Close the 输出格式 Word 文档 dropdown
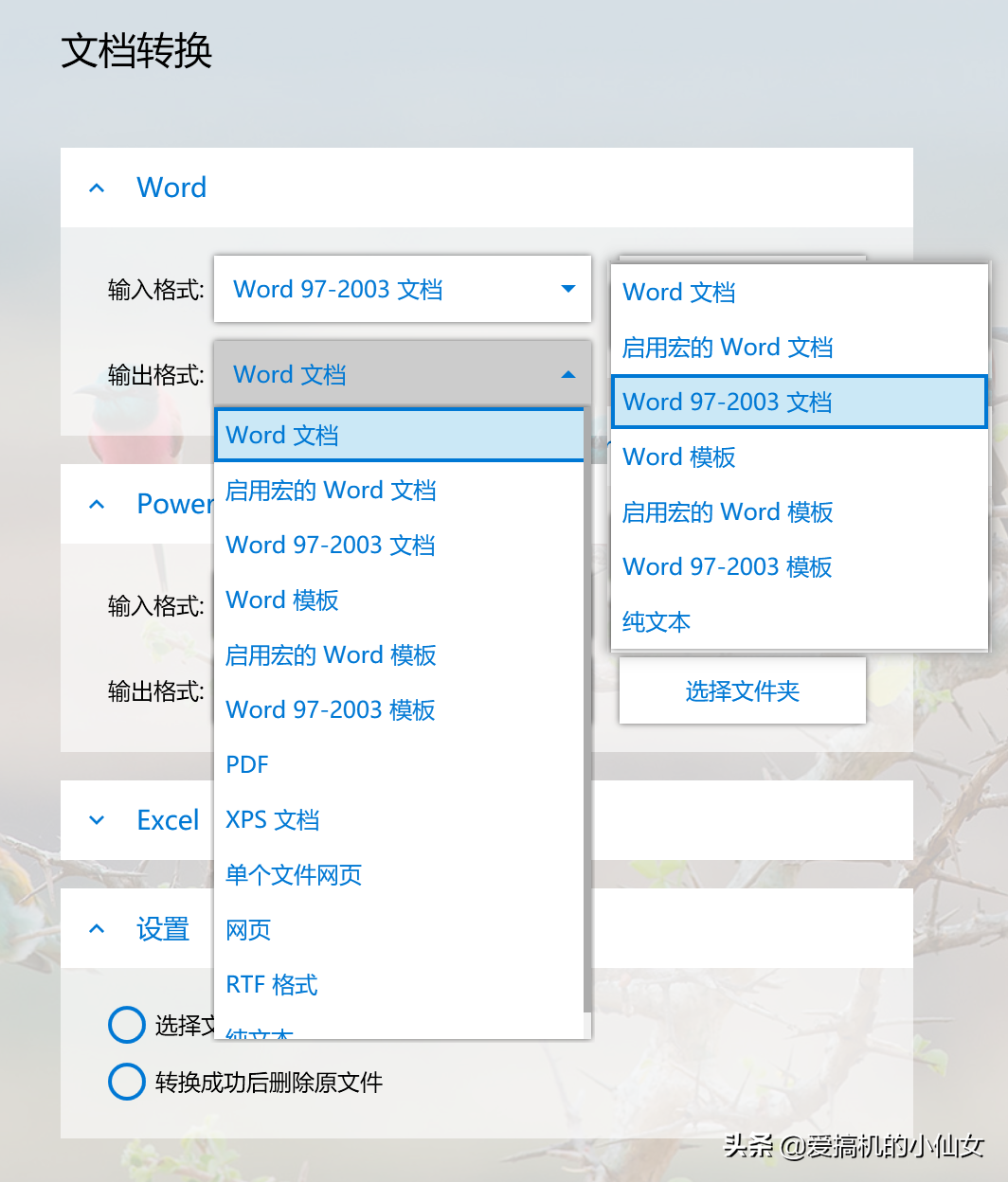Screen dimensions: 1008x1182 403,374
